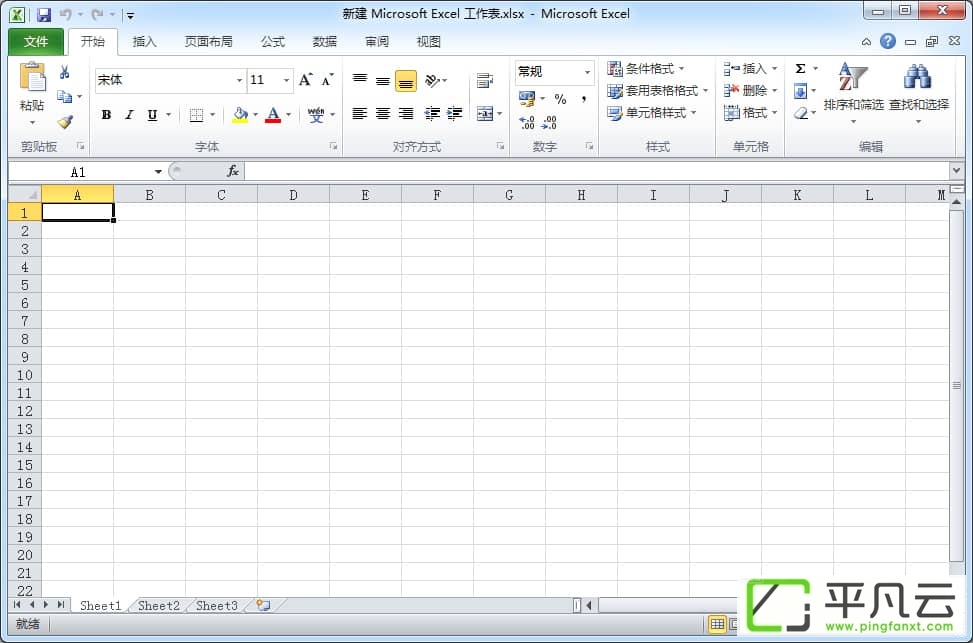The image size is (973, 643).
Task: Switch to the 数据 Data tab
Action: (325, 42)
